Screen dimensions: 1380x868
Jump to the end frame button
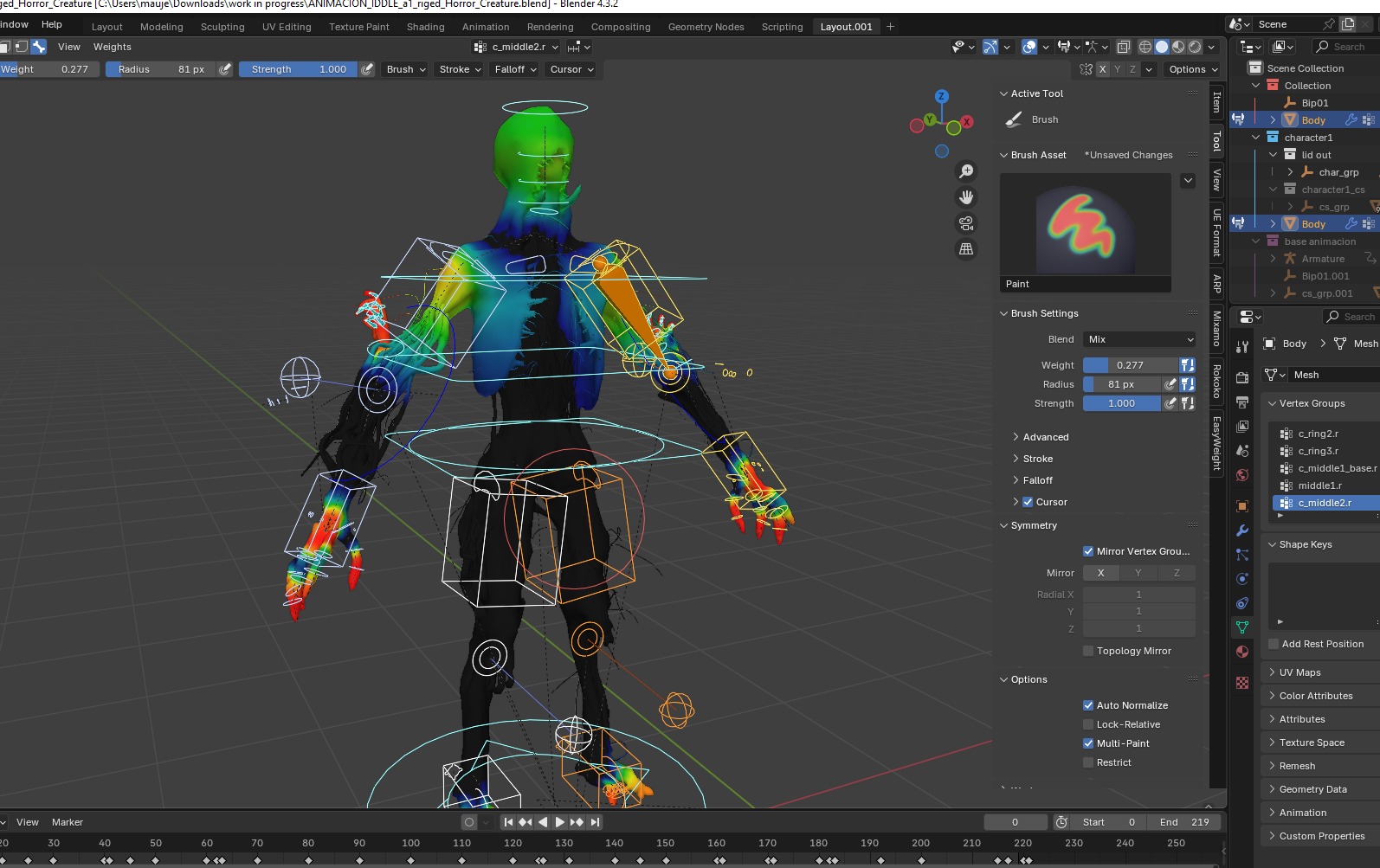[x=595, y=822]
